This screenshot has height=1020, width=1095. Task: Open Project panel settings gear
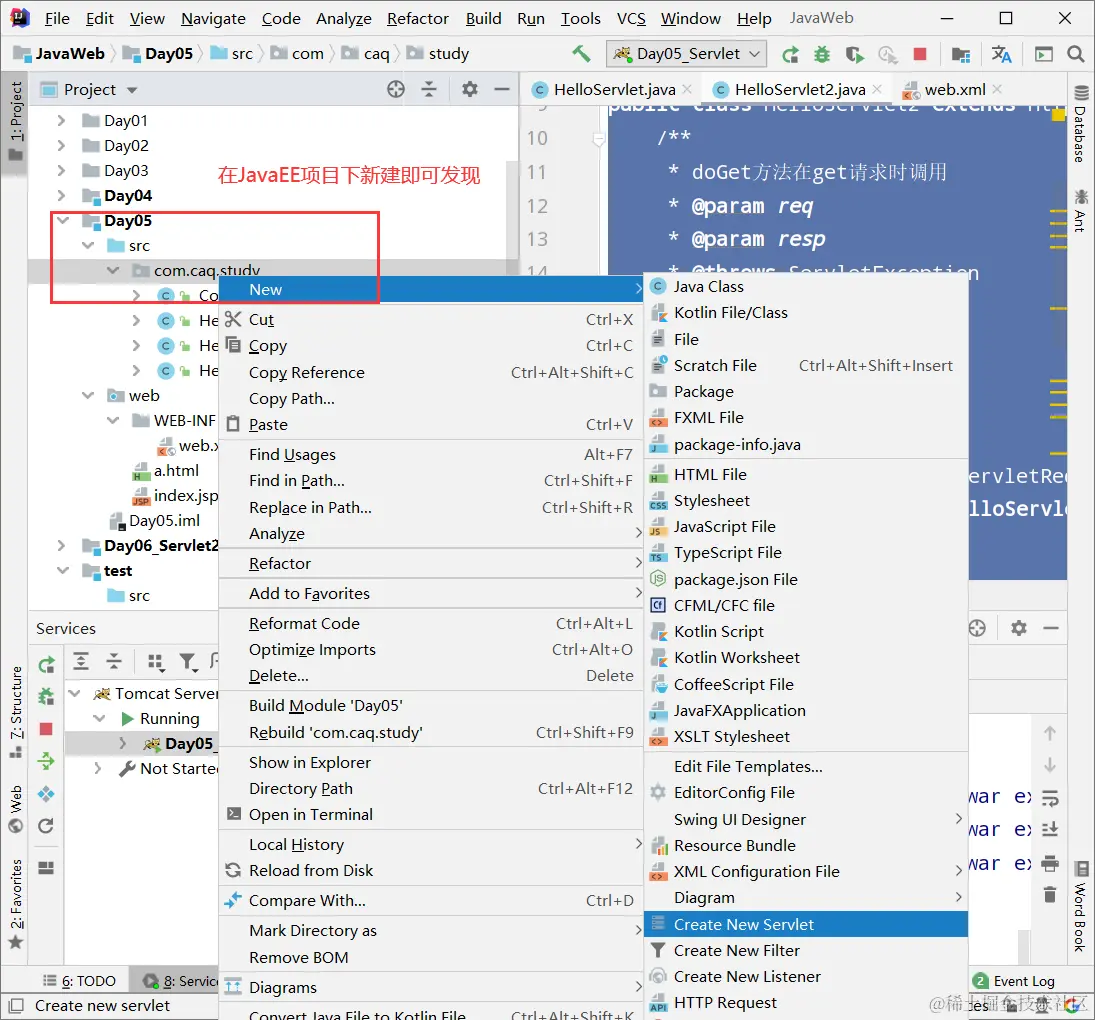point(470,89)
